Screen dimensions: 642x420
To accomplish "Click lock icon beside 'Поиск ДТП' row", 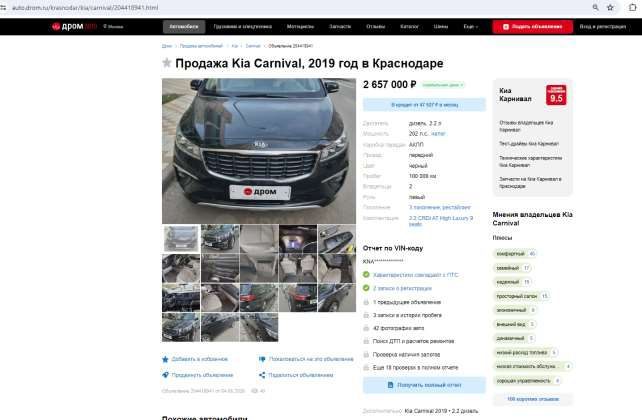I will (366, 341).
